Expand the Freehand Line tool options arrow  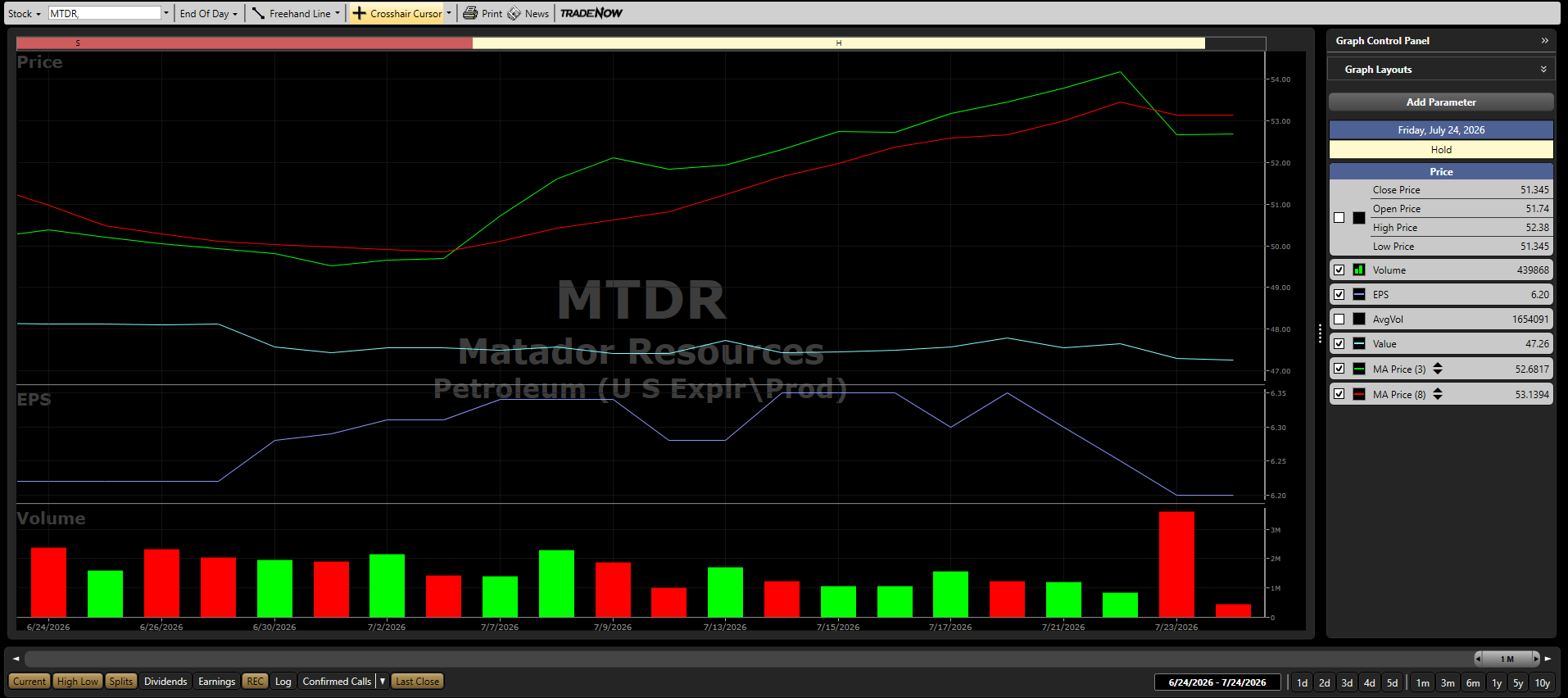338,13
